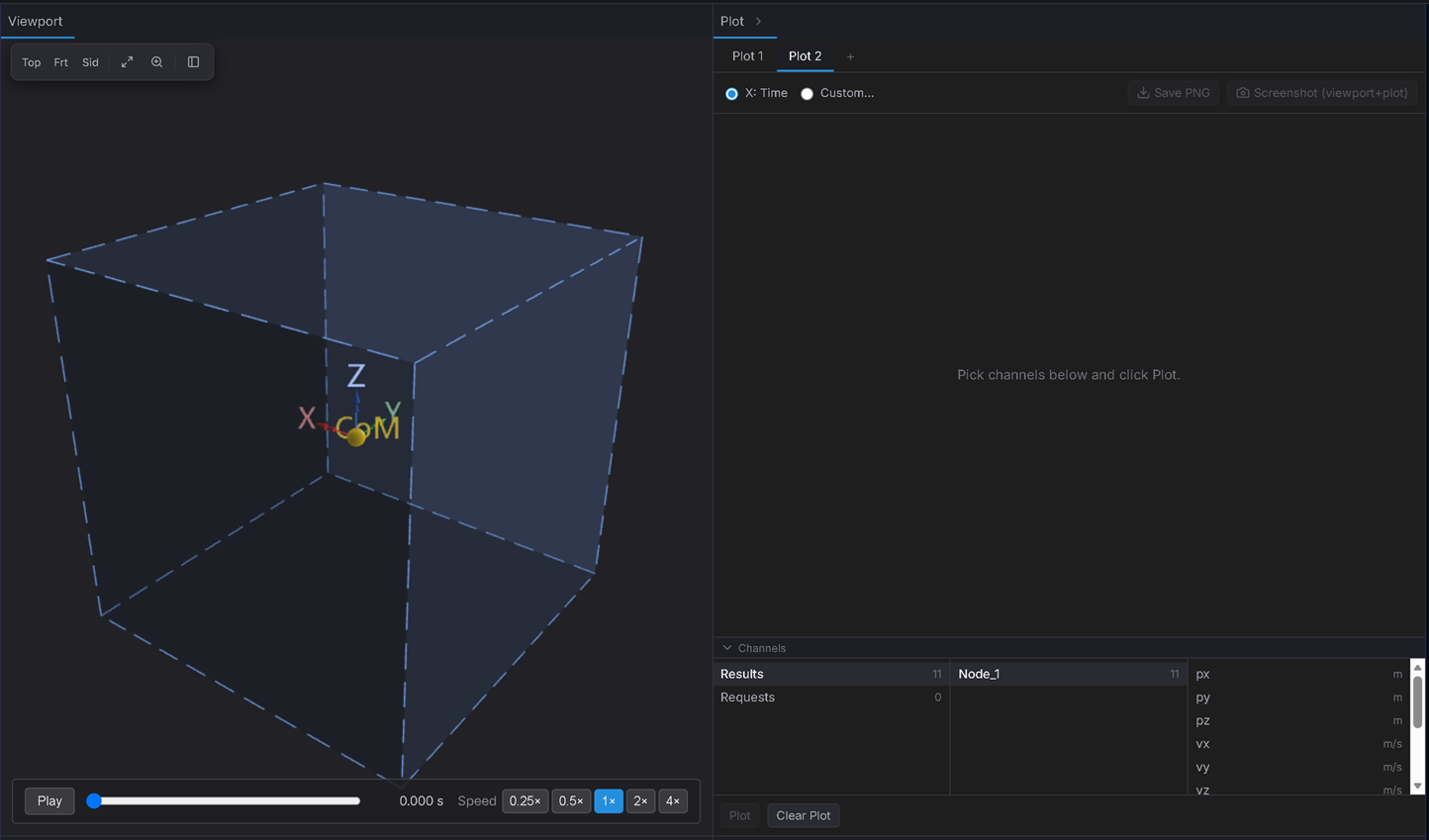Set playback speed to 0.5×
This screenshot has width=1429, height=840.
coord(571,800)
